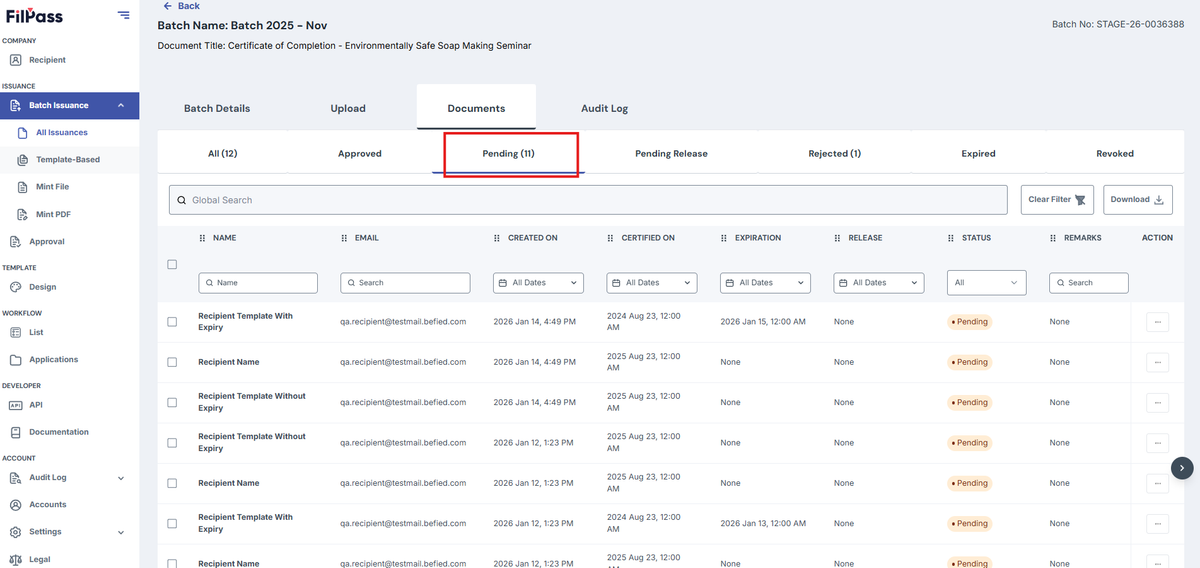
Task: Switch to the Batch Details tab
Action: pyautogui.click(x=217, y=108)
